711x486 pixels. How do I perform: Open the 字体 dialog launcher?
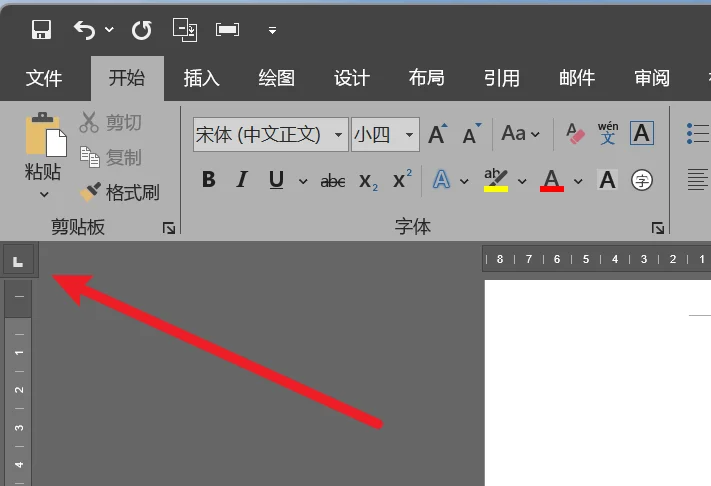657,228
